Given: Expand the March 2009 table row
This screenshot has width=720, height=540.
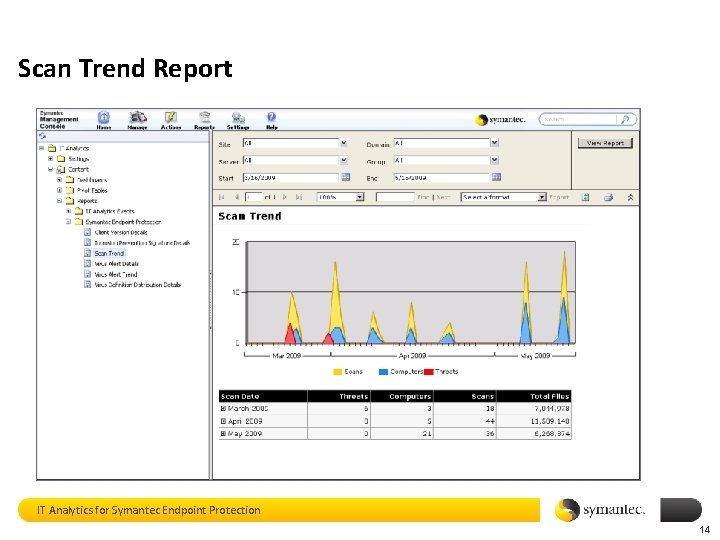Looking at the screenshot, I should pyautogui.click(x=223, y=408).
